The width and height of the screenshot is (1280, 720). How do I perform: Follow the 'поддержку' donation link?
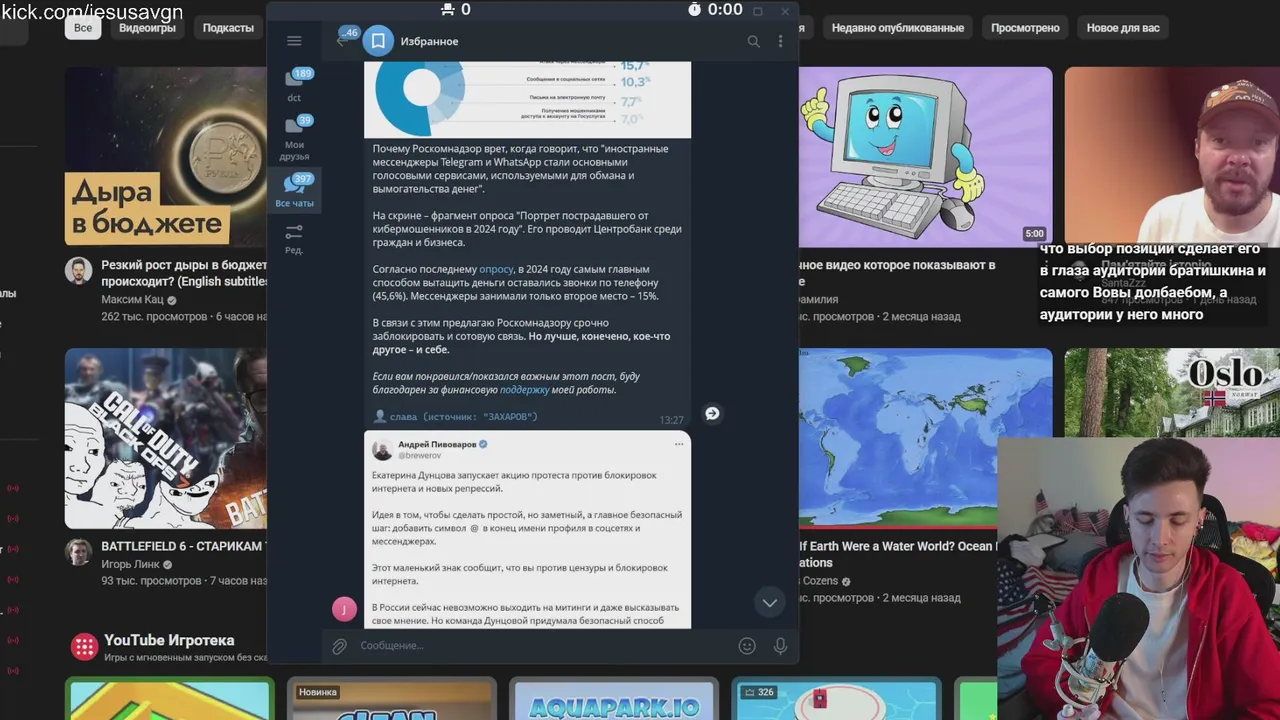click(x=525, y=390)
